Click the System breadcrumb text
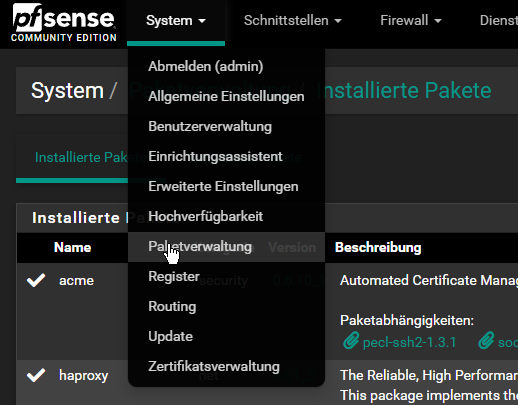 pyautogui.click(x=67, y=90)
